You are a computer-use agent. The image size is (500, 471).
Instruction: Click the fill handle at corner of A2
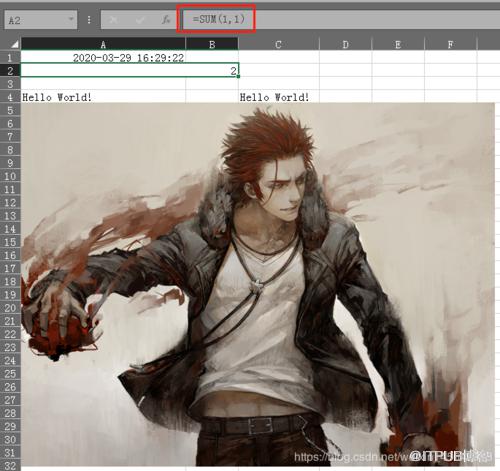point(239,77)
